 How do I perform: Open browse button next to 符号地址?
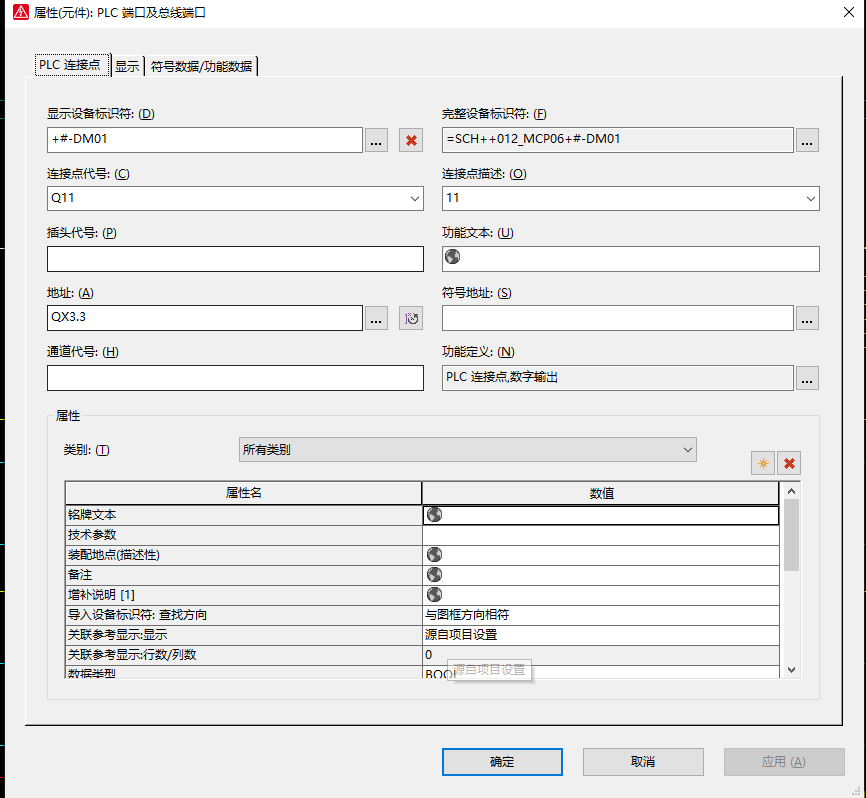(x=807, y=319)
